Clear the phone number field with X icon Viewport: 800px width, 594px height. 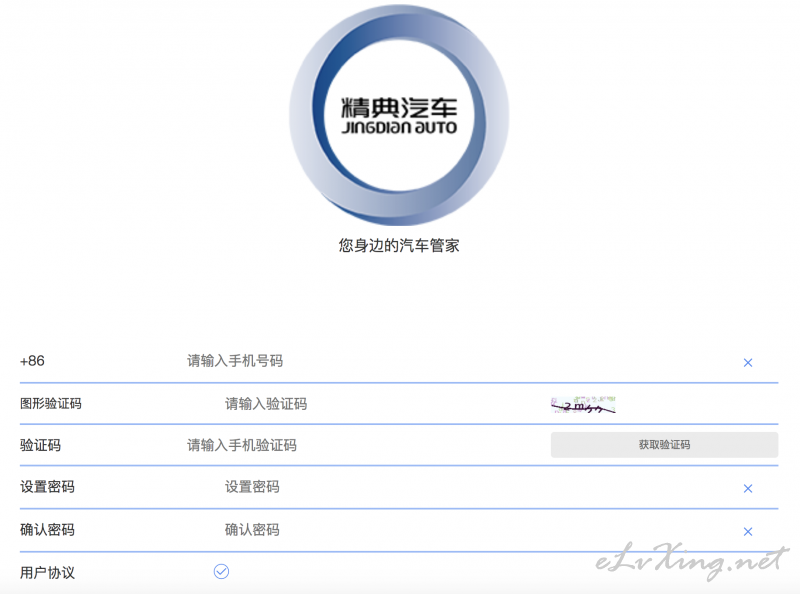click(747, 362)
